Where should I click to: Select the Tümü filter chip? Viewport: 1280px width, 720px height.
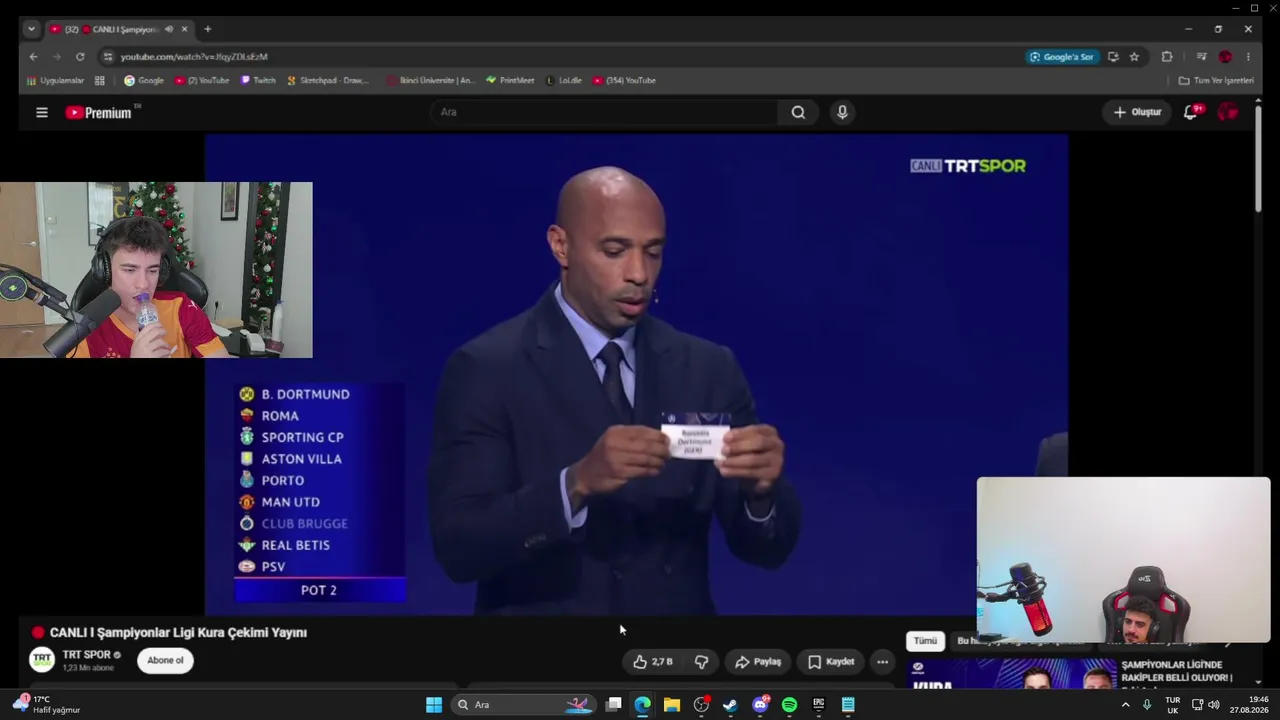point(925,641)
